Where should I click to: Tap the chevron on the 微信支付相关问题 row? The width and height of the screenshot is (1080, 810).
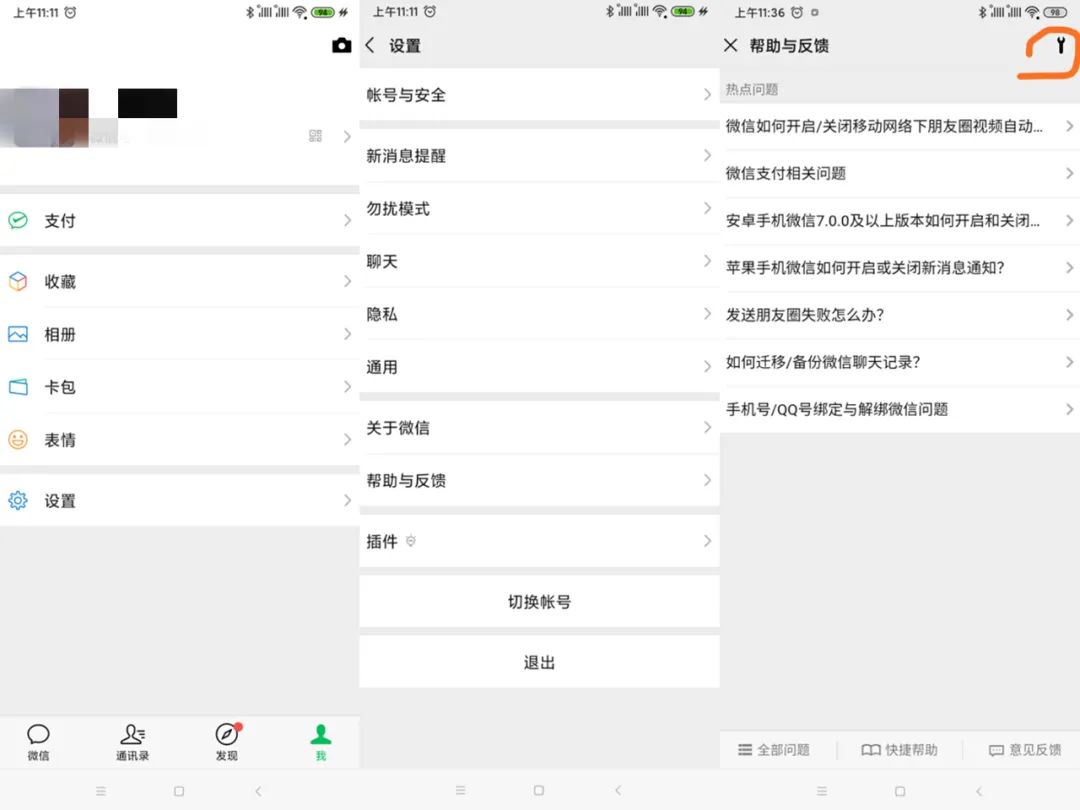[x=1069, y=173]
